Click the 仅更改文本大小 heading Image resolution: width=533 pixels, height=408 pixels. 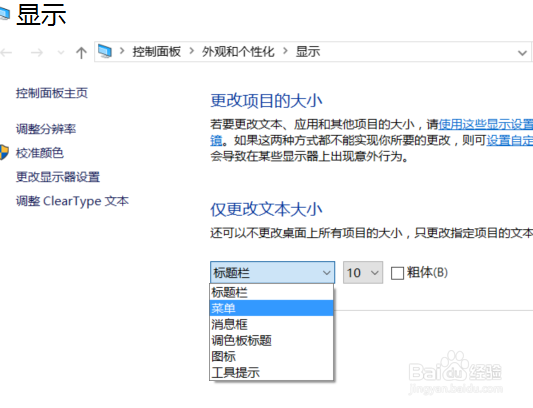click(266, 209)
